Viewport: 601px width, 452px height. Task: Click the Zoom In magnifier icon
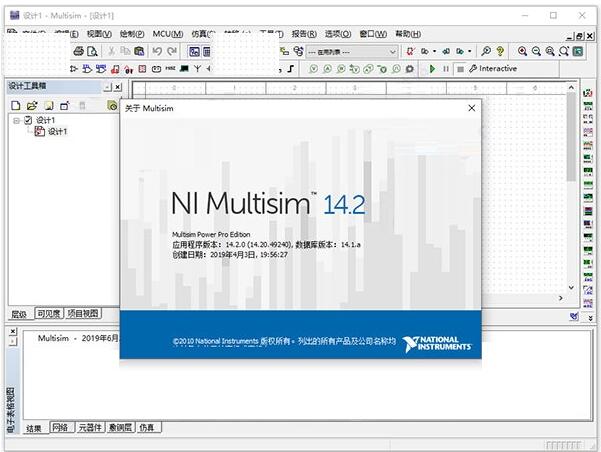coord(522,51)
